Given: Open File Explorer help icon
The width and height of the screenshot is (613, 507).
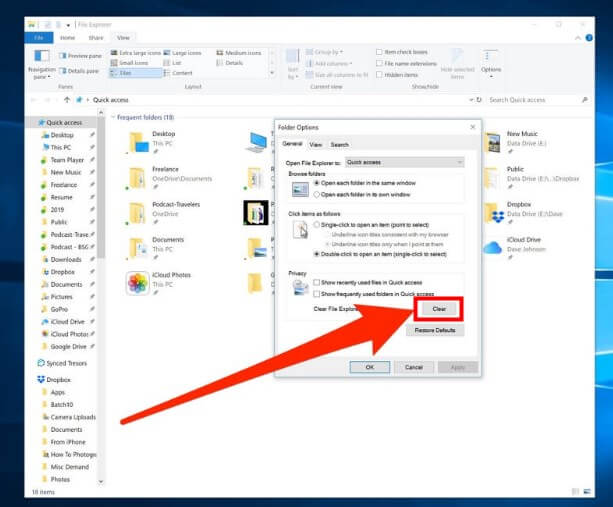Looking at the screenshot, I should tap(589, 38).
